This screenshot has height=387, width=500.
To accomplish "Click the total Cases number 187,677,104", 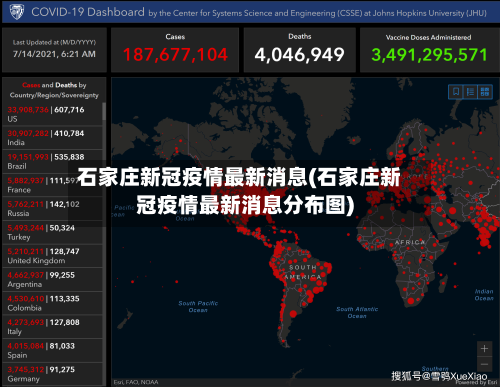I will coord(175,55).
